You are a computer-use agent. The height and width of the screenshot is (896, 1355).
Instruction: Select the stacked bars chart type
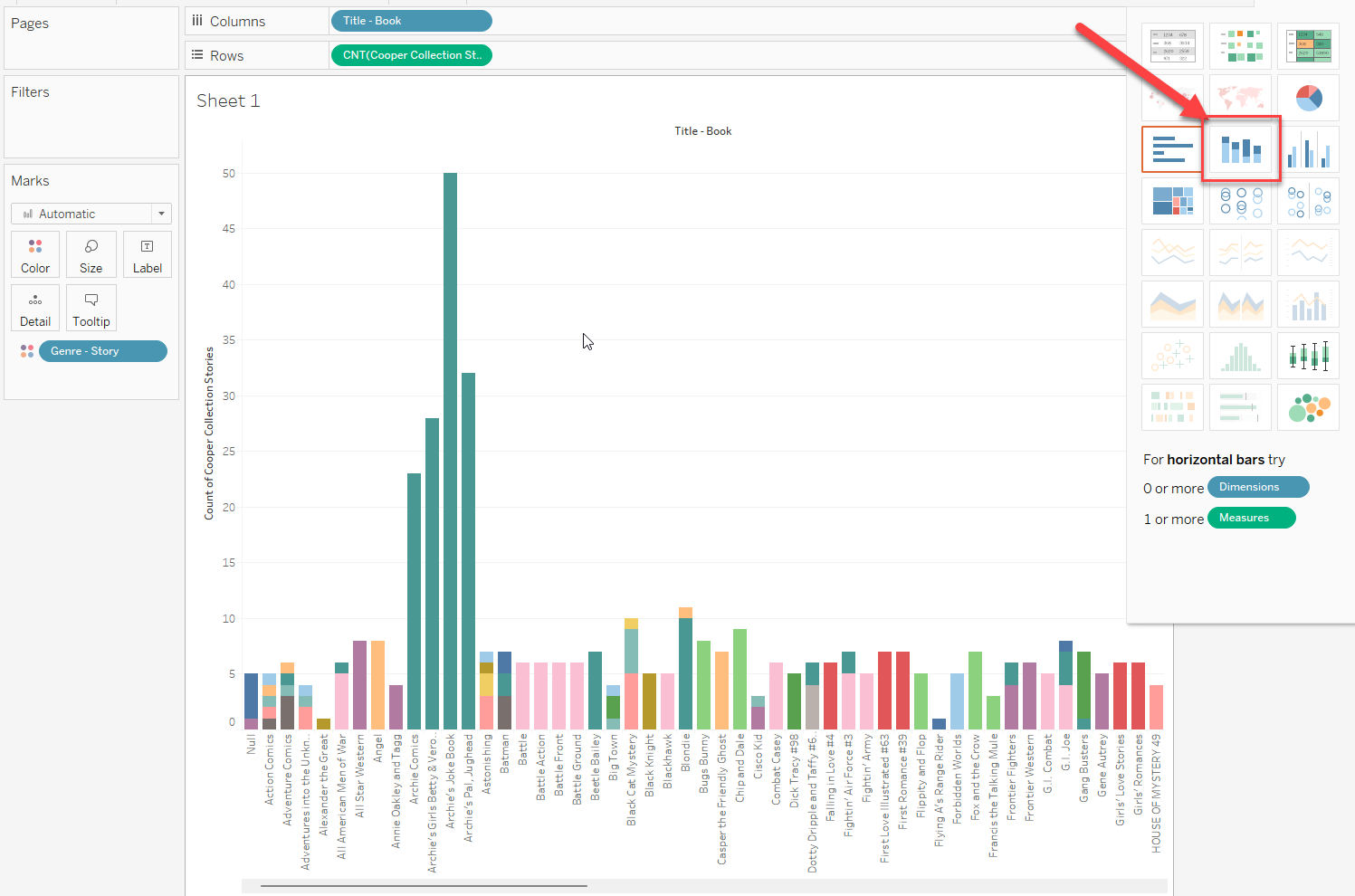tap(1241, 149)
